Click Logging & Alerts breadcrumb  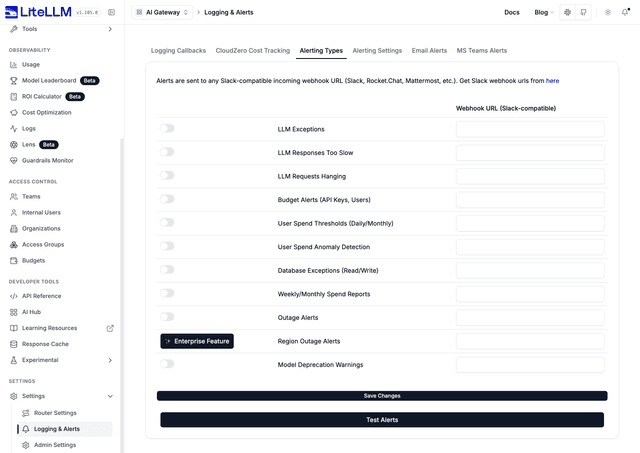click(229, 12)
